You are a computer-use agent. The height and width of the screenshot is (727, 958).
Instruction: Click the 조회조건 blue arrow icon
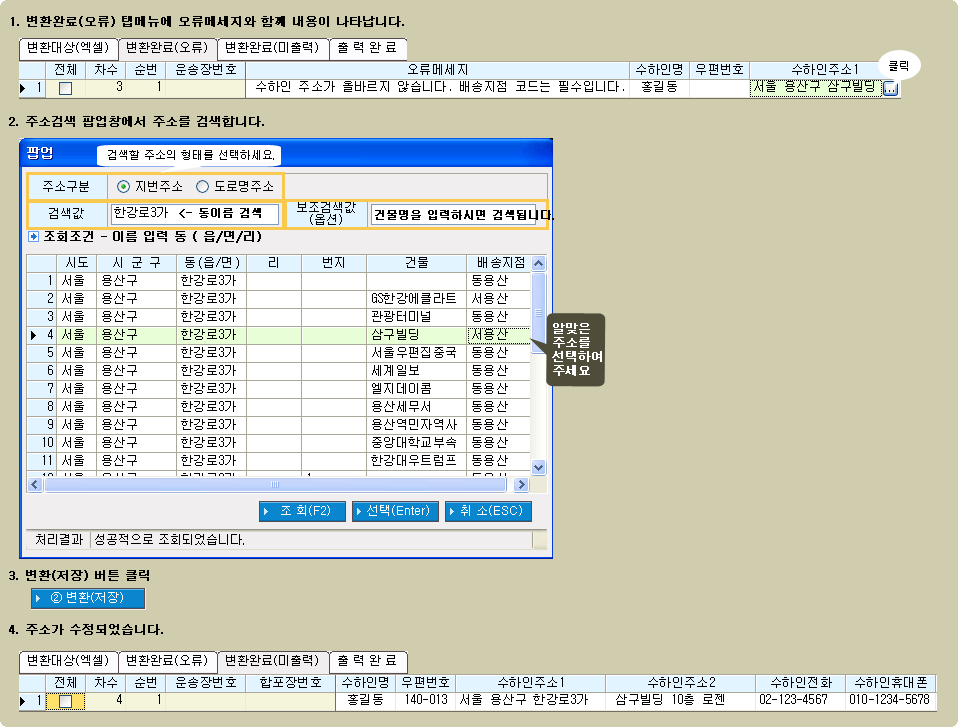[x=34, y=237]
